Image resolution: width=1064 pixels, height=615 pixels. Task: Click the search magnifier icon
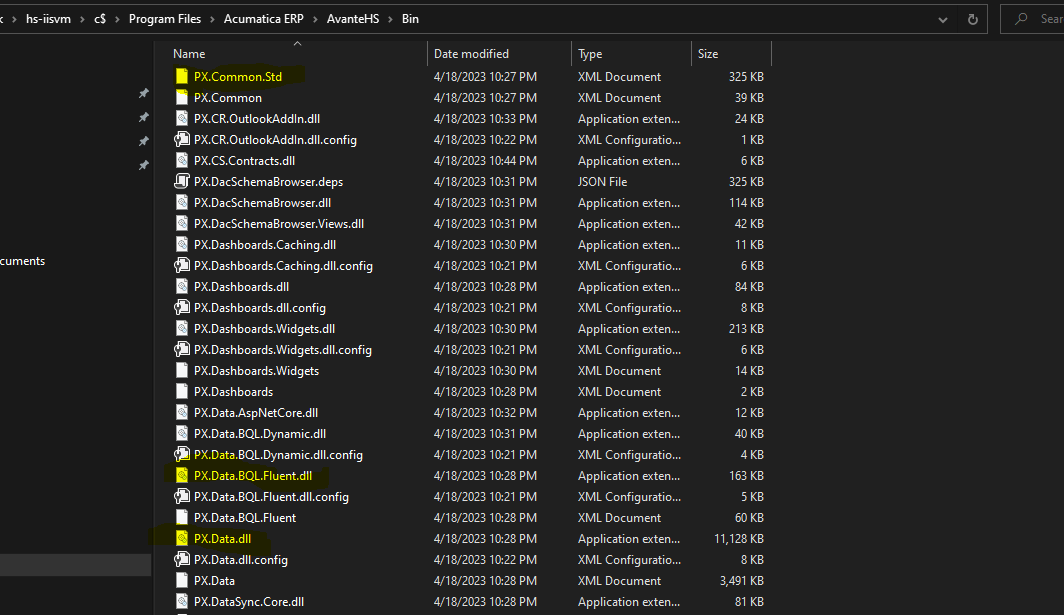tap(1021, 19)
